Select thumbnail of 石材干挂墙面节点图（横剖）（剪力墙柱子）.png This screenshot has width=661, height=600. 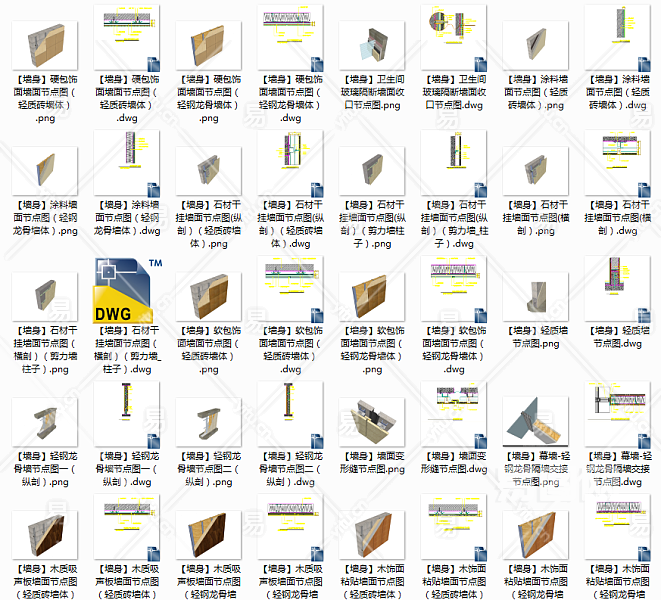(45, 297)
